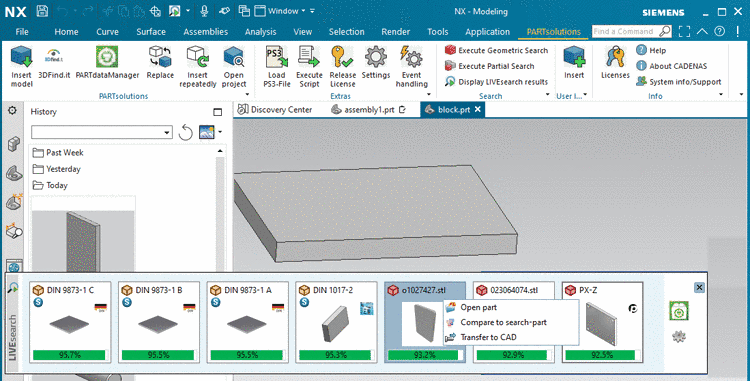Open the help question mark icon

point(719,32)
